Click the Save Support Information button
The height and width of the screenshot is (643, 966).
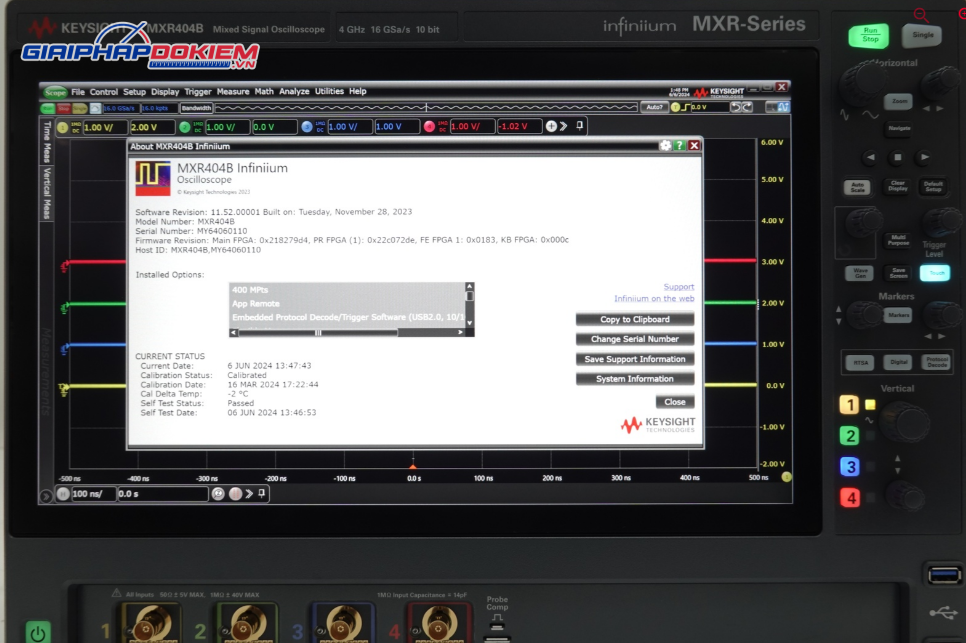pos(635,359)
